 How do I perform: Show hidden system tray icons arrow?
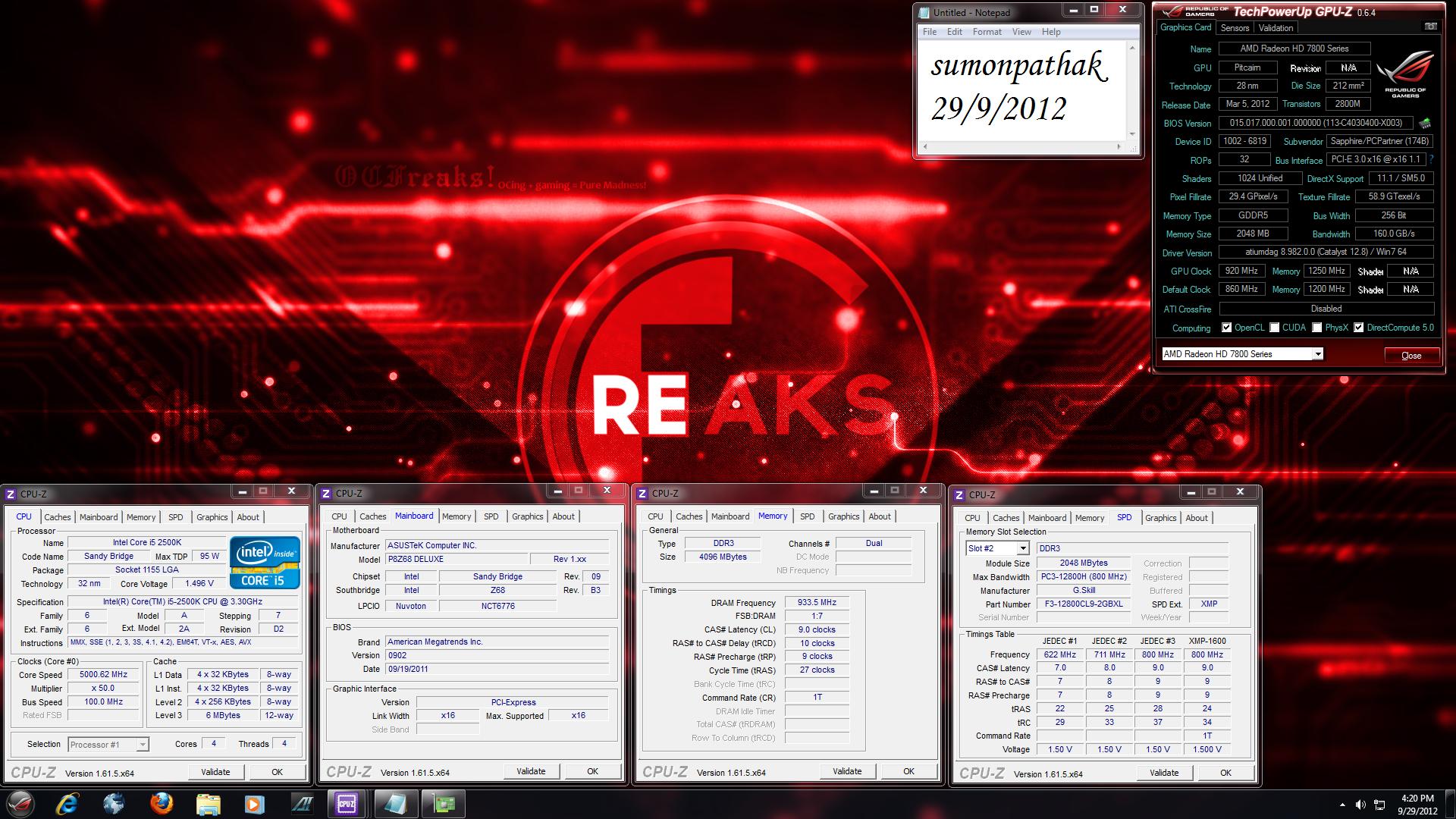click(x=1343, y=805)
